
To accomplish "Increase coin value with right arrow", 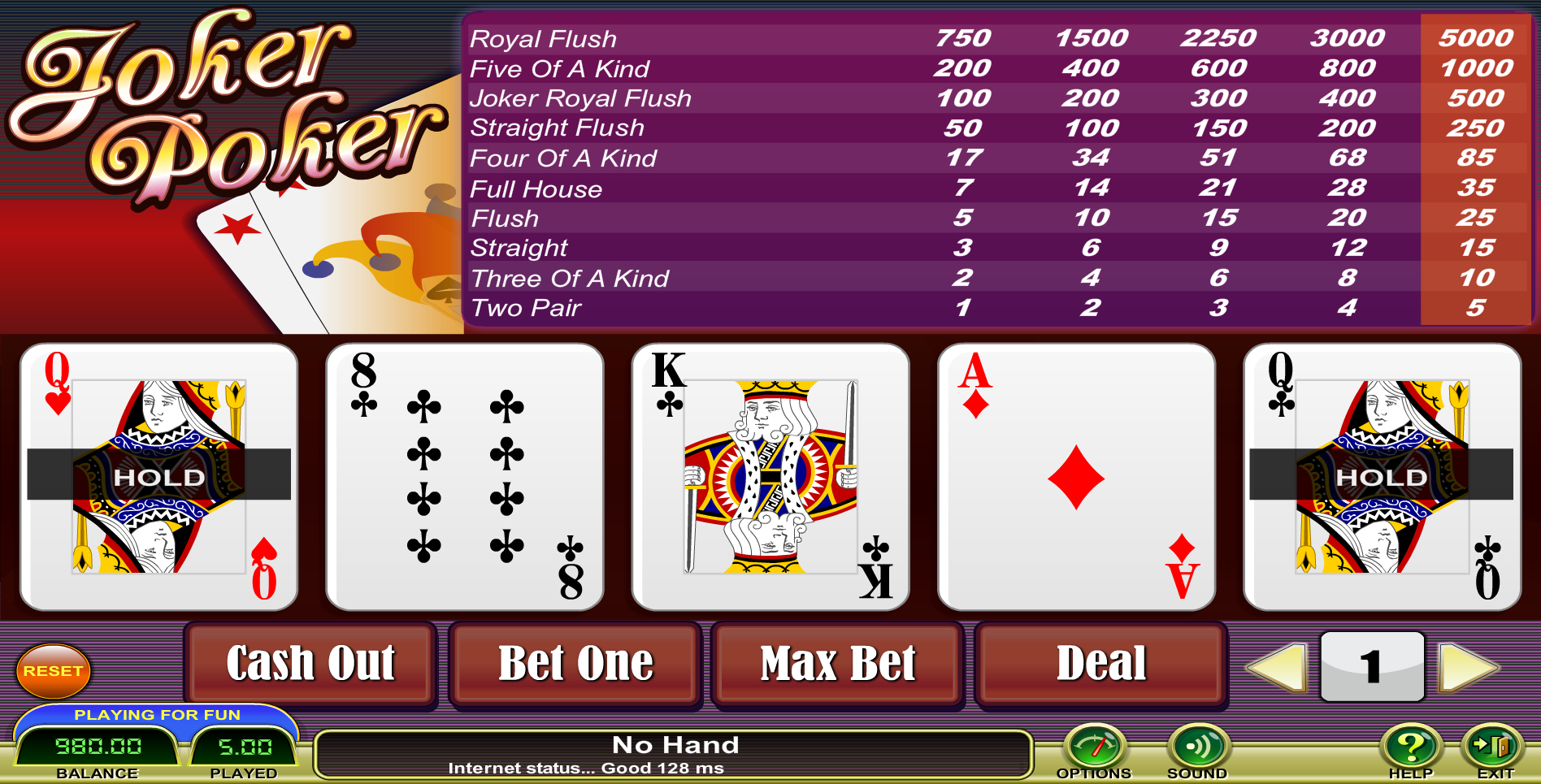I will coord(1469,667).
